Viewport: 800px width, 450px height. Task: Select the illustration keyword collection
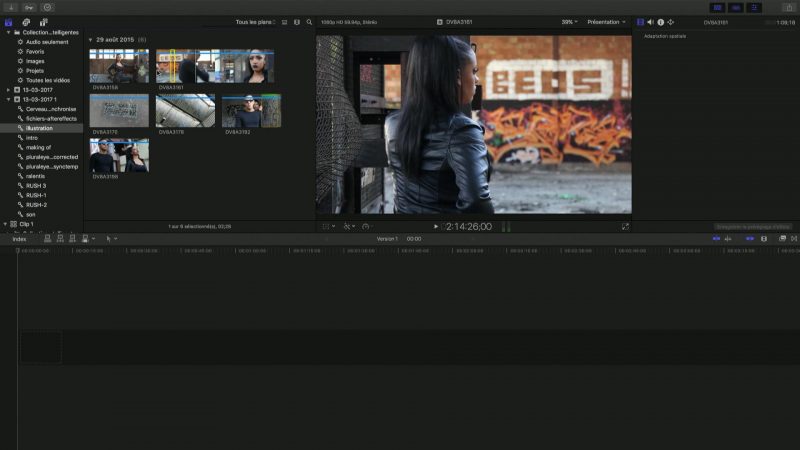pyautogui.click(x=39, y=128)
